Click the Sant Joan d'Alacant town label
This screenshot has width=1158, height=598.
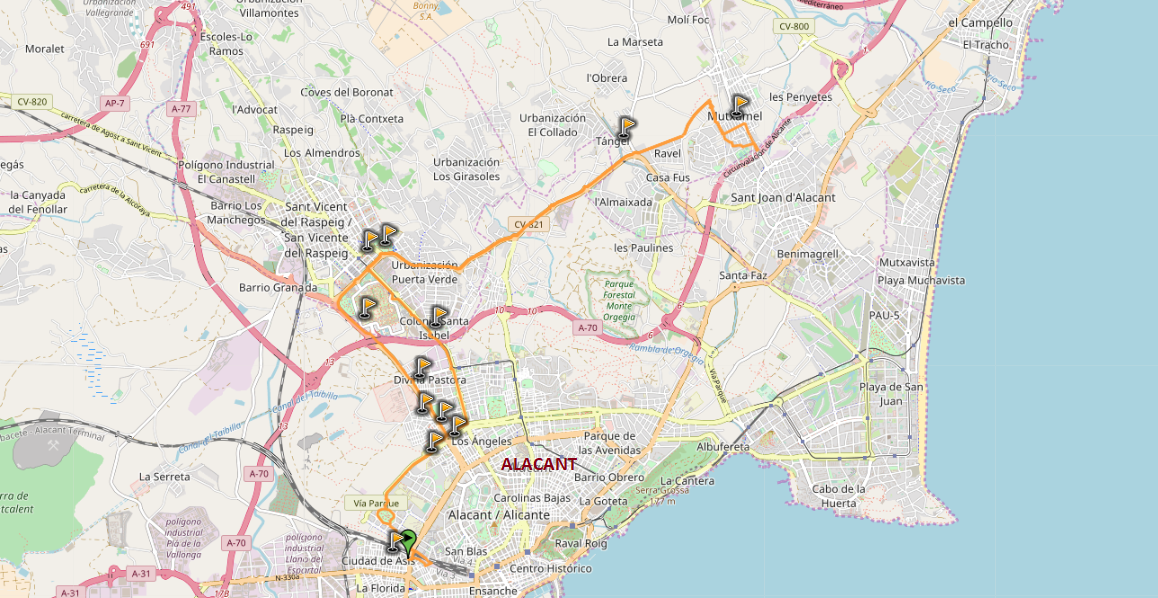point(783,198)
